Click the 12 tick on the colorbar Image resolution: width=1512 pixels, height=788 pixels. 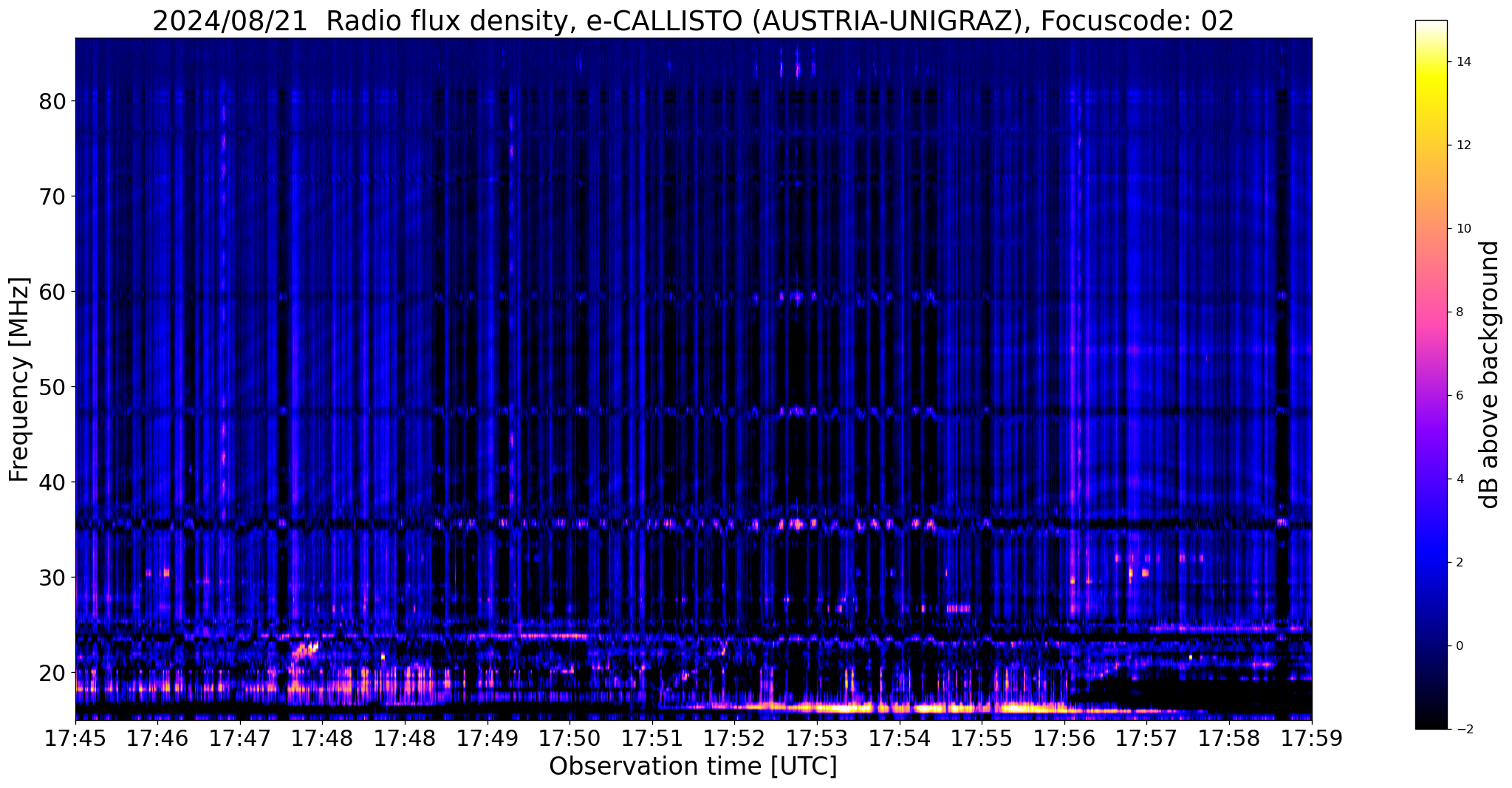point(1463,145)
